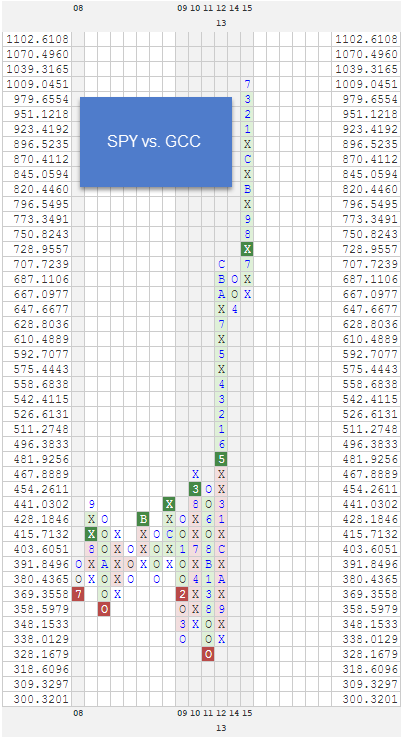Select the 4 in the 558.6838 row
The width and height of the screenshot is (401, 740).
(221, 384)
